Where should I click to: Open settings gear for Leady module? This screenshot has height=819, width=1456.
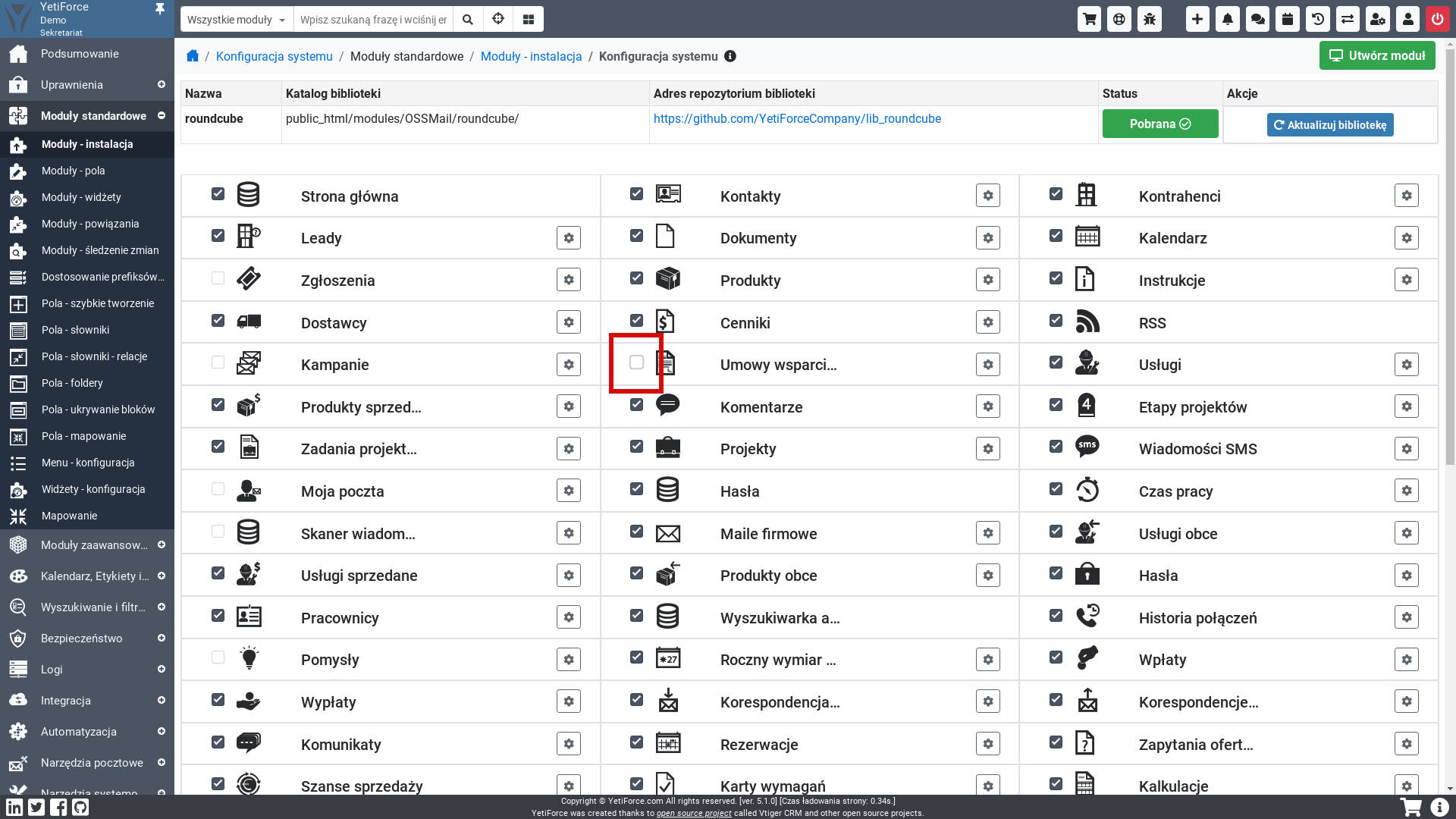click(x=569, y=238)
